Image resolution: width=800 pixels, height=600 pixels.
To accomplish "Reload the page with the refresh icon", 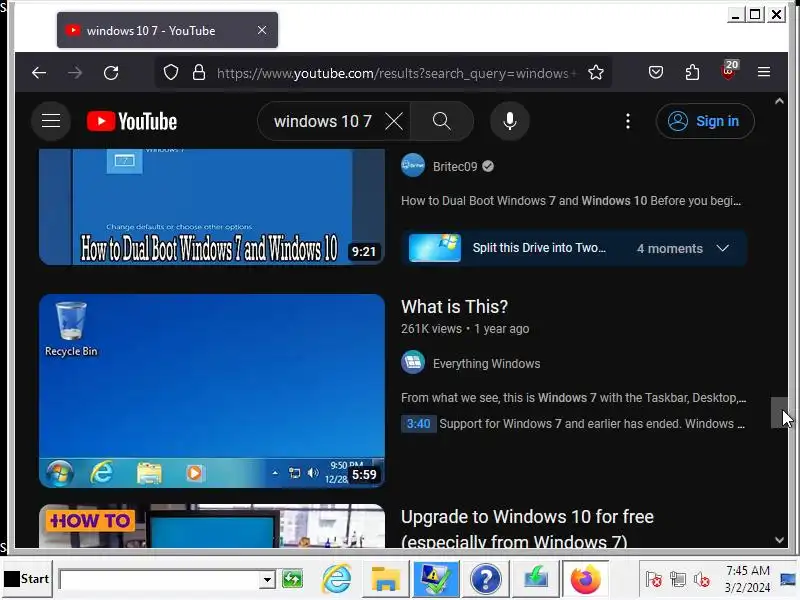I will [111, 72].
